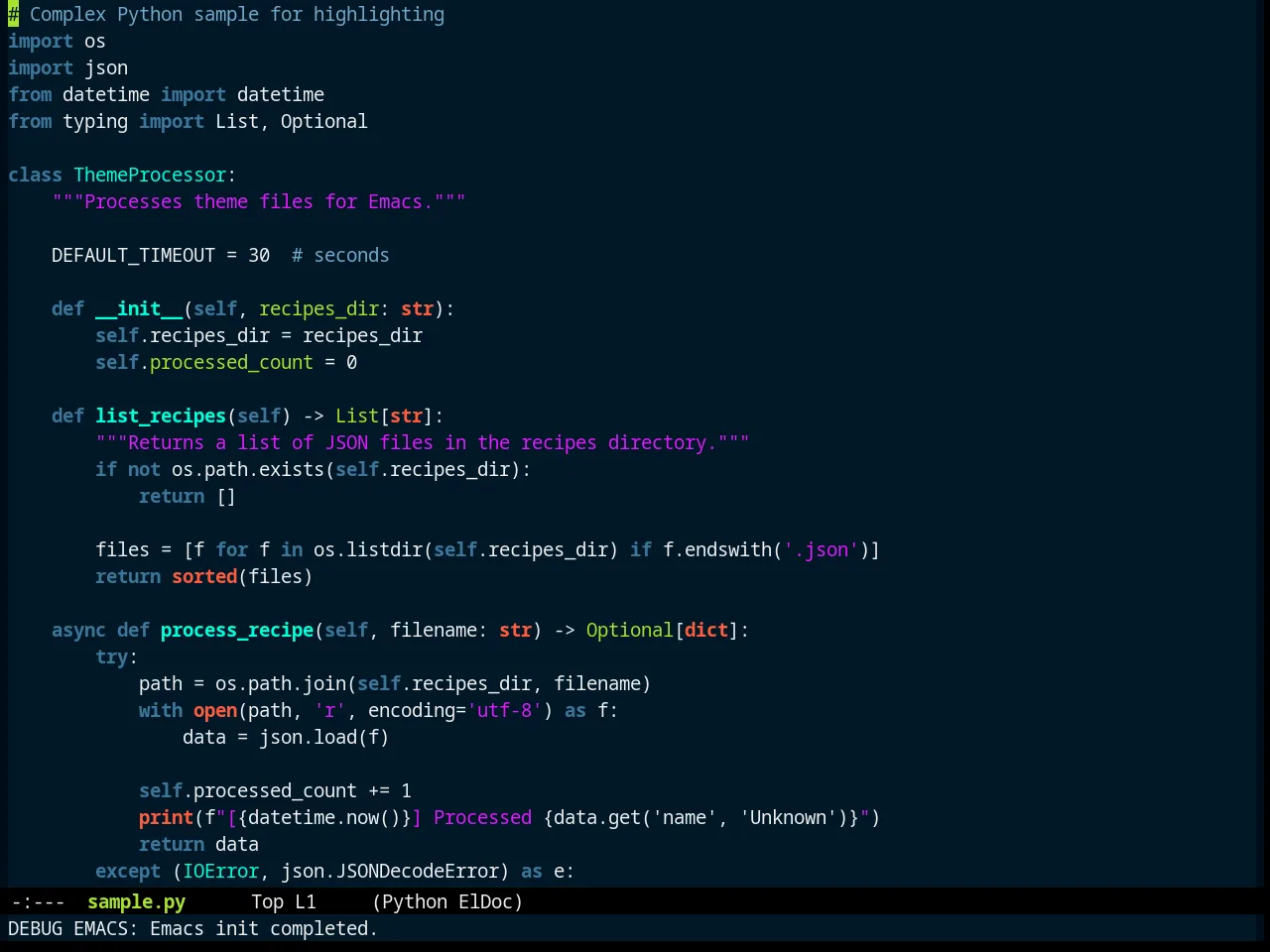Click 'json.JSONDecodeError' in except clause
The image size is (1270, 952).
390,871
